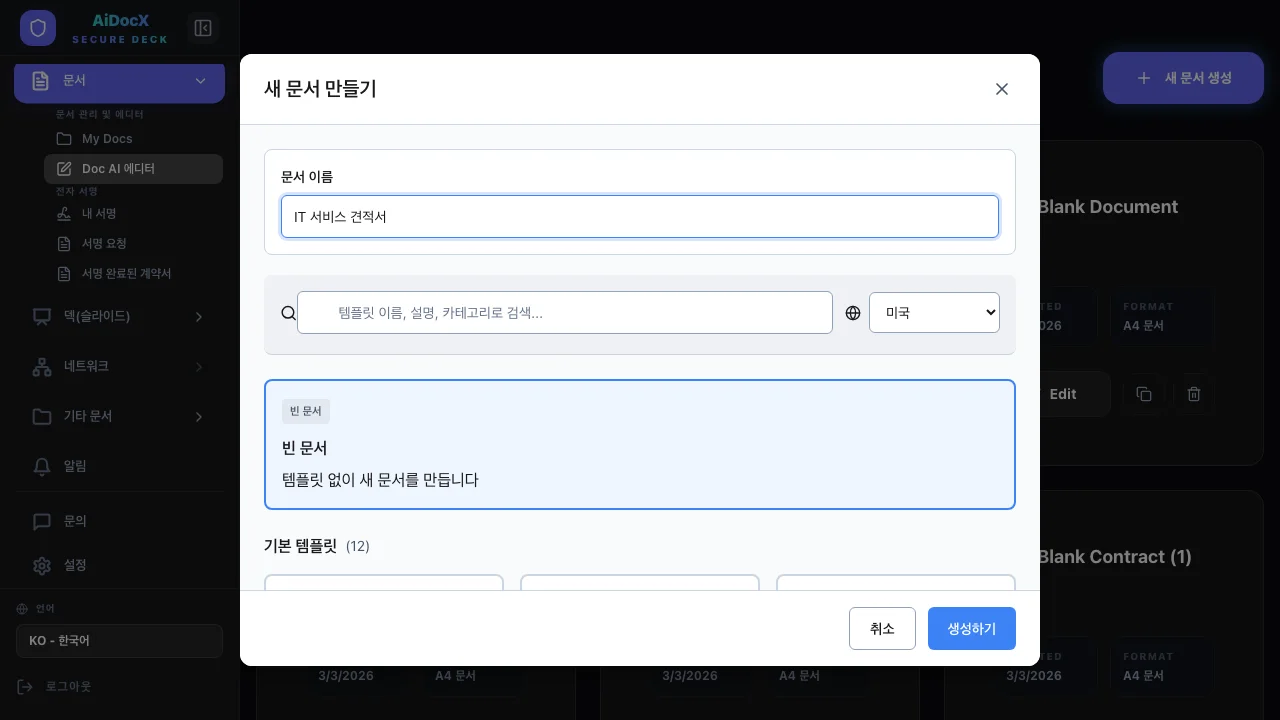The image size is (1280, 720).
Task: Open settings via the 설정 gear icon
Action: click(42, 566)
